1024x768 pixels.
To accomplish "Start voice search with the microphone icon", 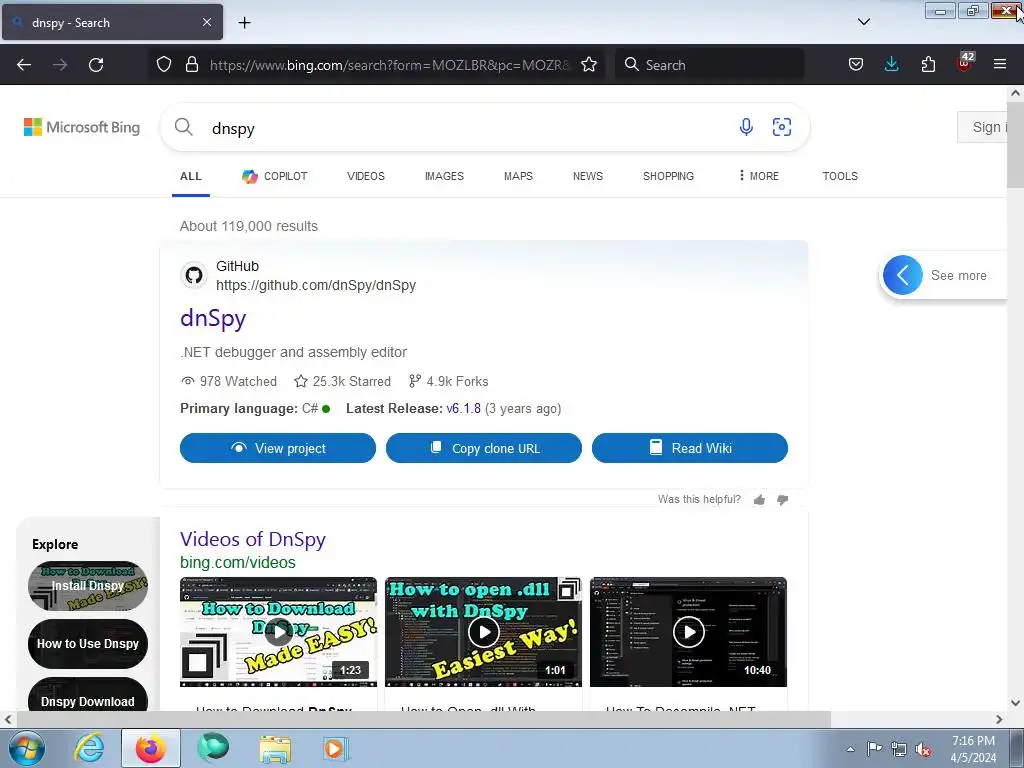I will click(x=746, y=127).
